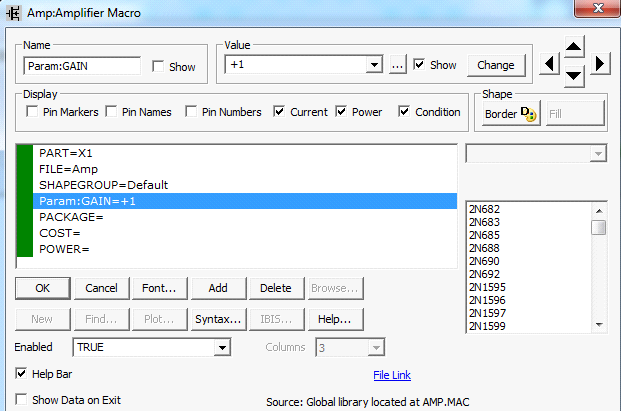The height and width of the screenshot is (411, 621).
Task: Close the Amplifier Macro dialog
Action: point(598,8)
